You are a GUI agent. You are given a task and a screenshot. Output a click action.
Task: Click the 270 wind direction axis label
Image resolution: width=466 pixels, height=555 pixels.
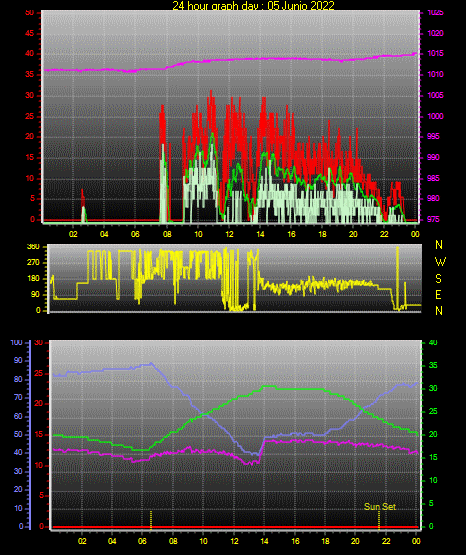[33, 263]
